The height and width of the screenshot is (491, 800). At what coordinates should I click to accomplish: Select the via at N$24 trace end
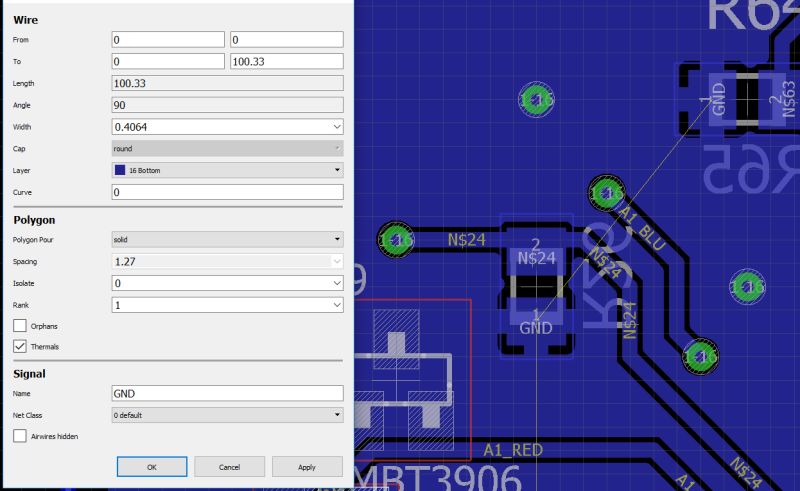pyautogui.click(x=395, y=239)
